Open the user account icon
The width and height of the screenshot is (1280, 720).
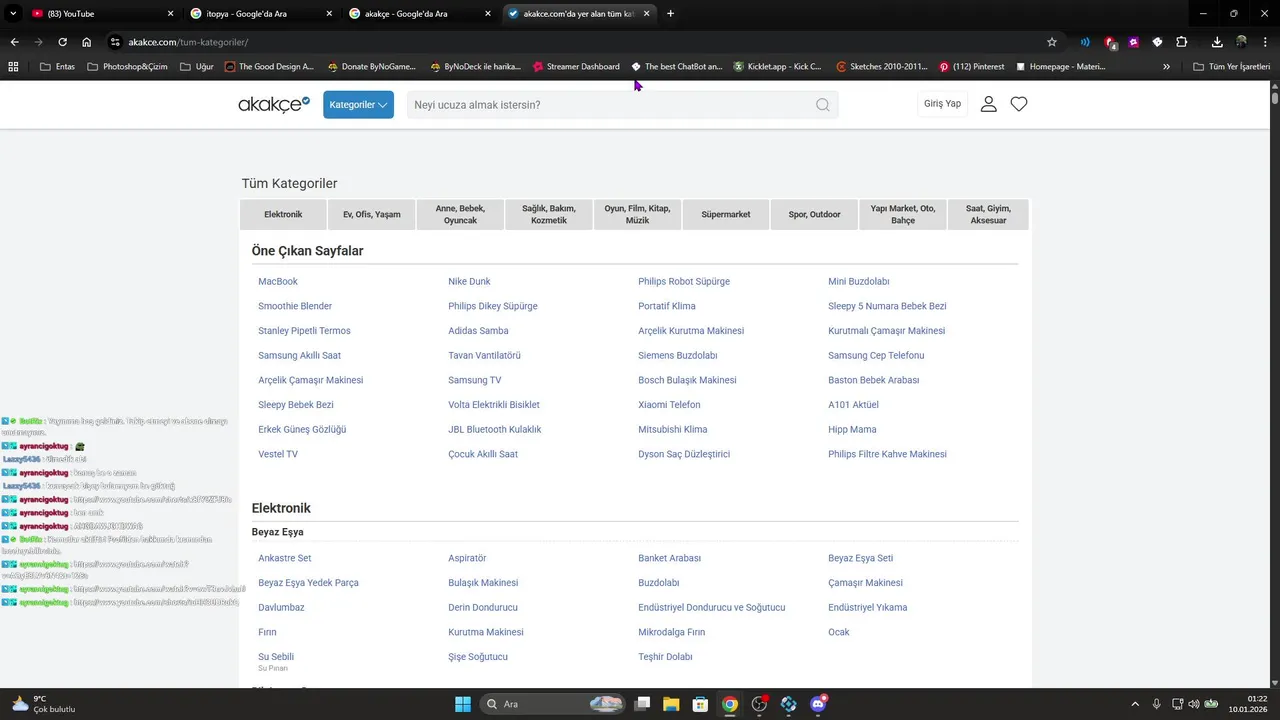click(x=988, y=104)
